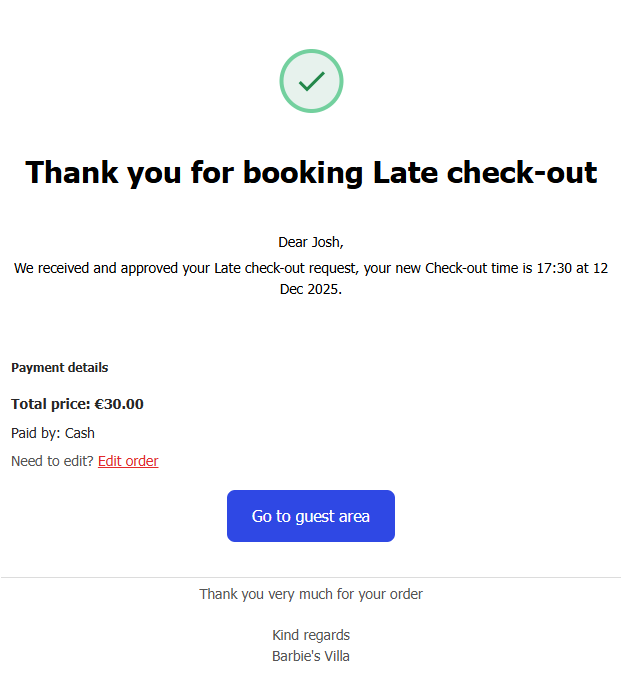Click the 'Paid by: Cash' line
This screenshot has width=626, height=695.
click(53, 433)
